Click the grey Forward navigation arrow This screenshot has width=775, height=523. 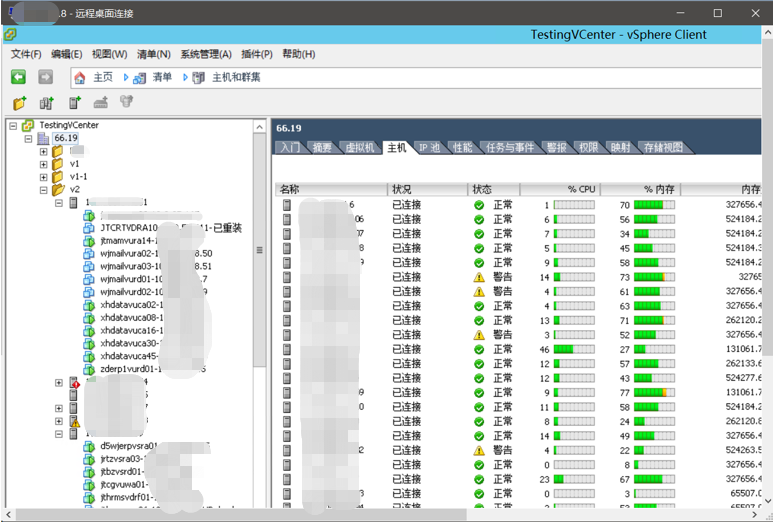tap(45, 77)
